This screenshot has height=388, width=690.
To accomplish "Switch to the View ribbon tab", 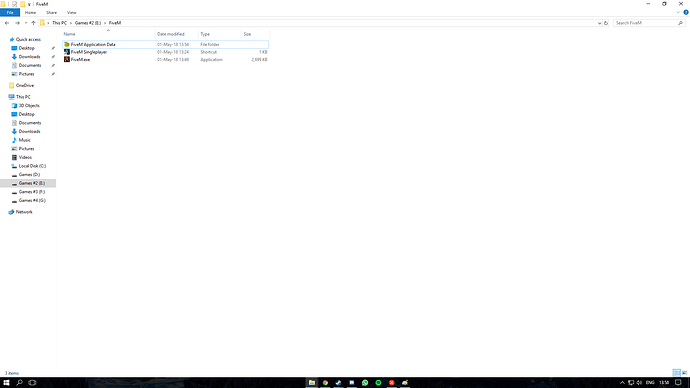I will tap(71, 13).
